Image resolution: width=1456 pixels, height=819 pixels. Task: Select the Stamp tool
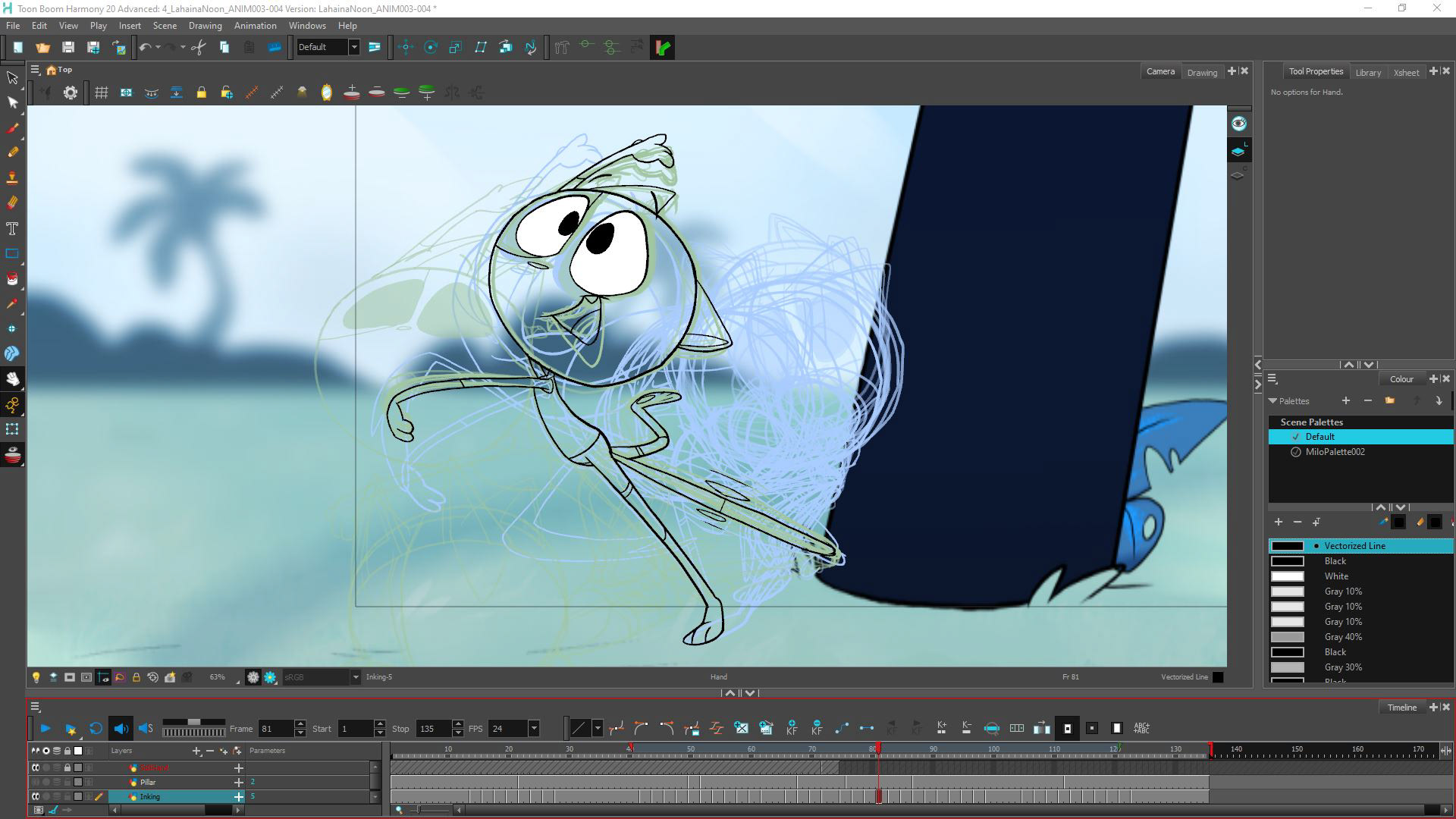click(x=12, y=177)
